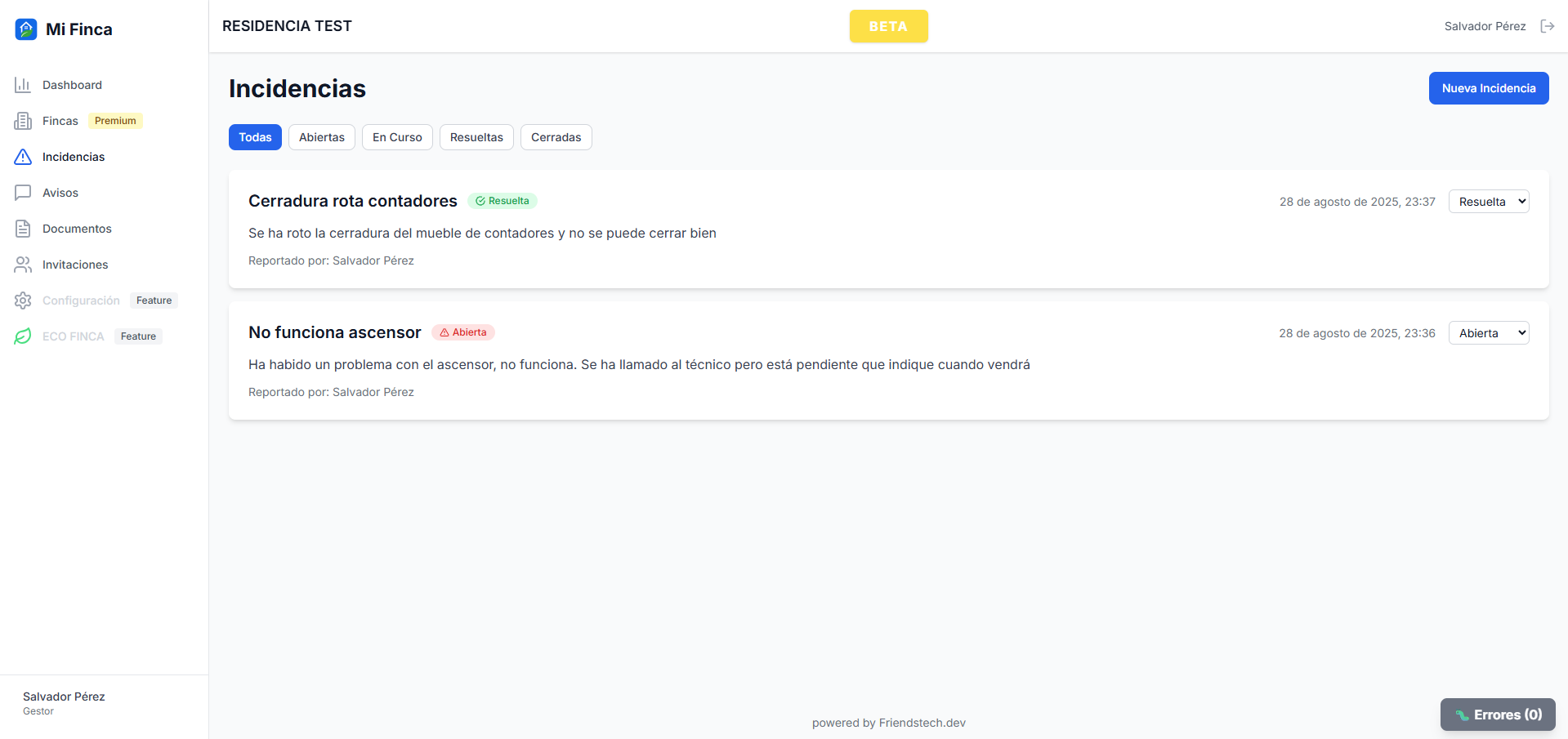Open Avisos via the speech bubble icon

[x=23, y=193]
